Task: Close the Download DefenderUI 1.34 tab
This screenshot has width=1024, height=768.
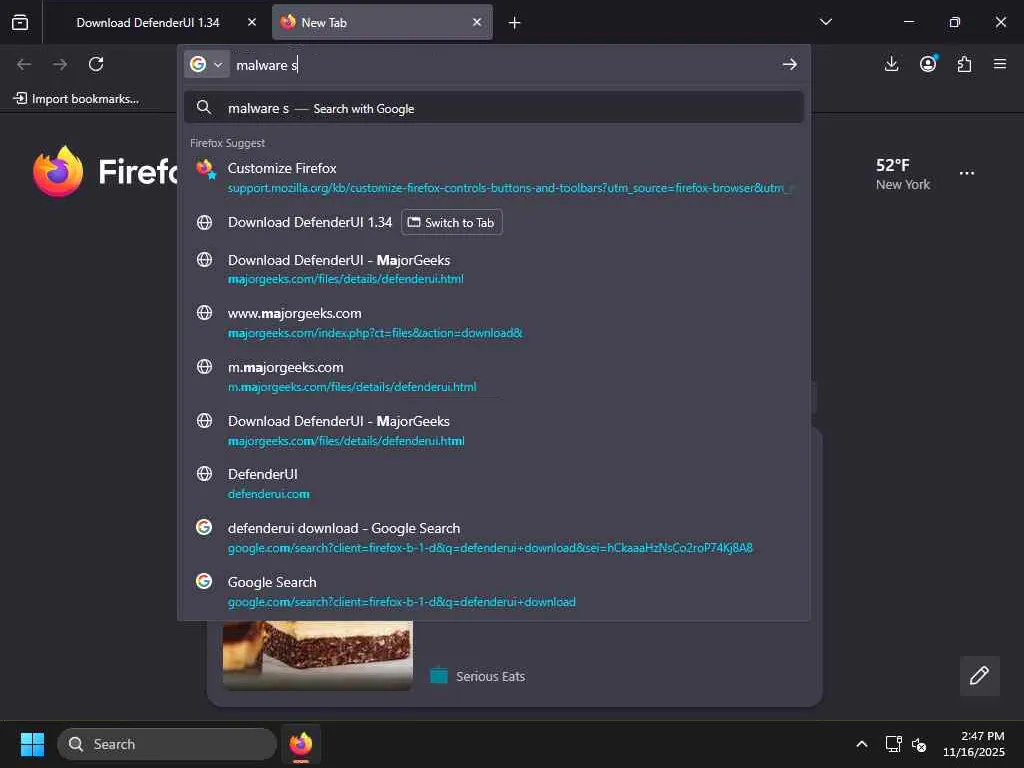Action: click(251, 23)
